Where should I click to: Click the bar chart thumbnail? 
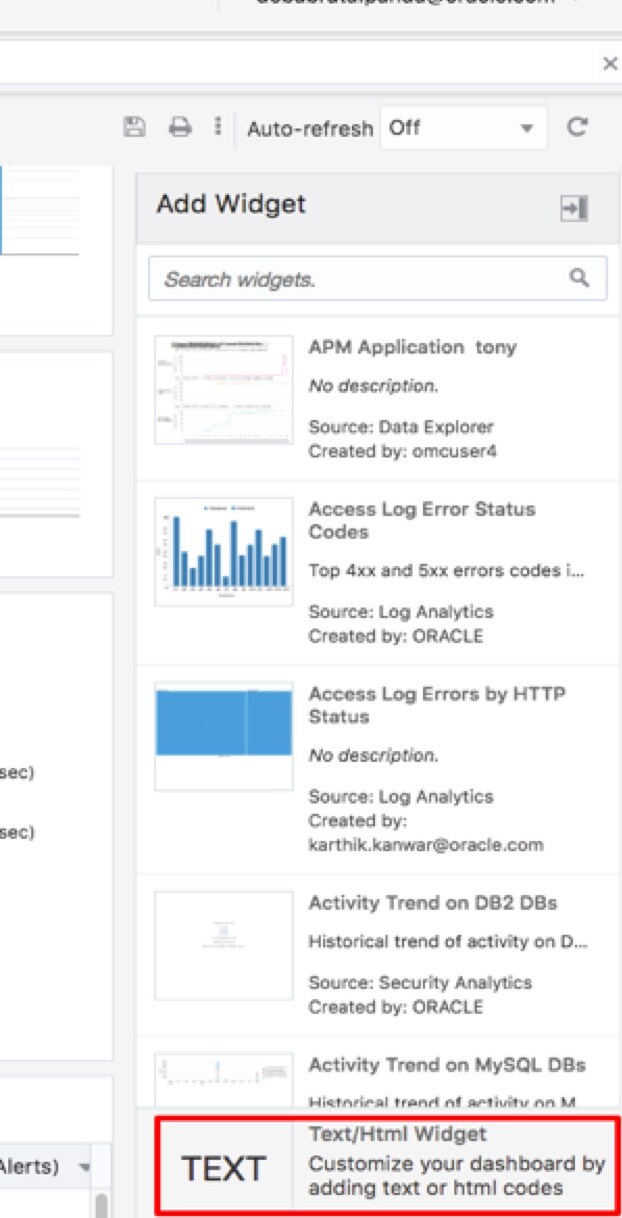[x=224, y=550]
